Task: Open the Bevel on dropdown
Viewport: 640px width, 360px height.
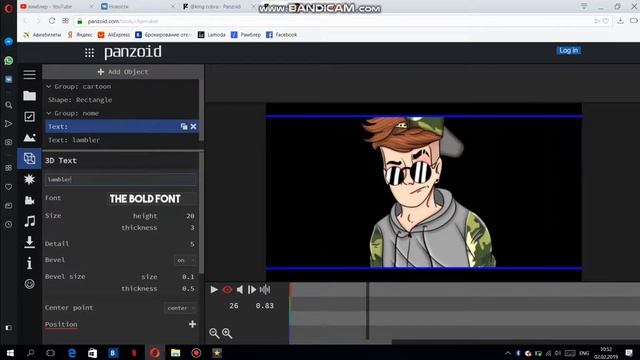Action: click(185, 260)
